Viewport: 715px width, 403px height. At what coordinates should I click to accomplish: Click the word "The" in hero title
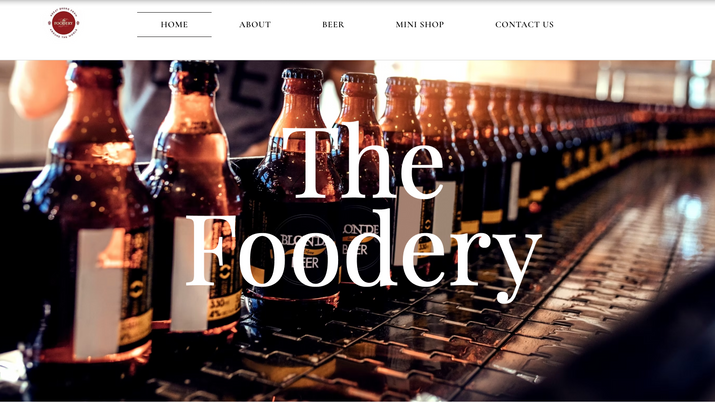click(363, 160)
